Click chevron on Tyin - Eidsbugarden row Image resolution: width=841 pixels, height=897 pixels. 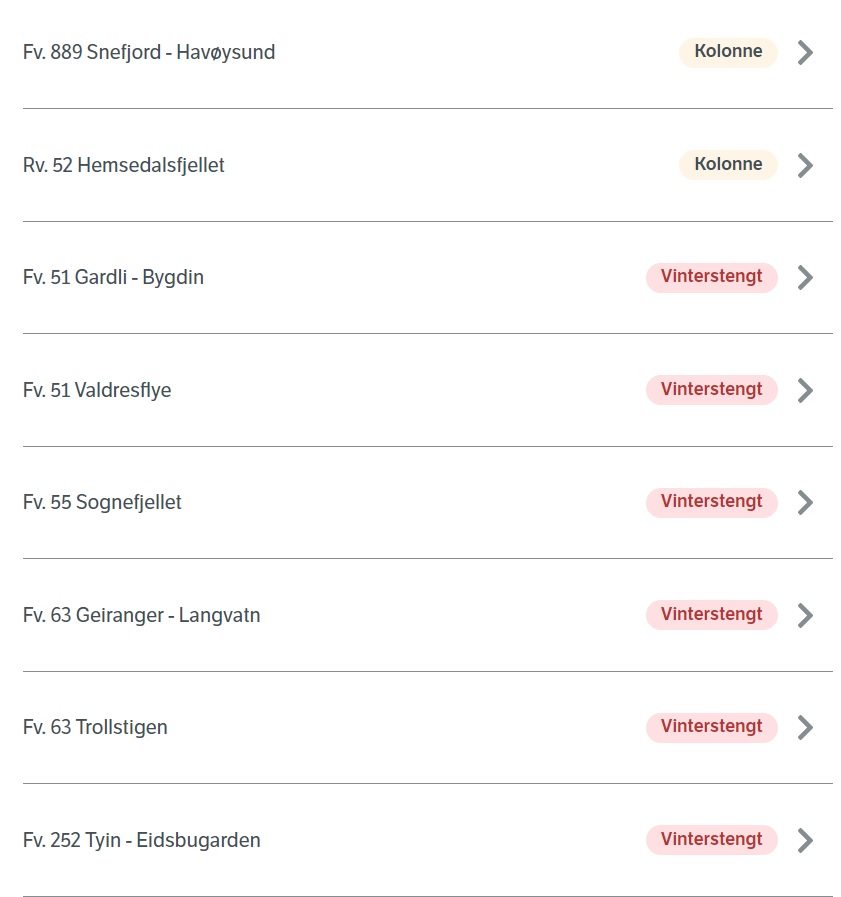[x=805, y=840]
